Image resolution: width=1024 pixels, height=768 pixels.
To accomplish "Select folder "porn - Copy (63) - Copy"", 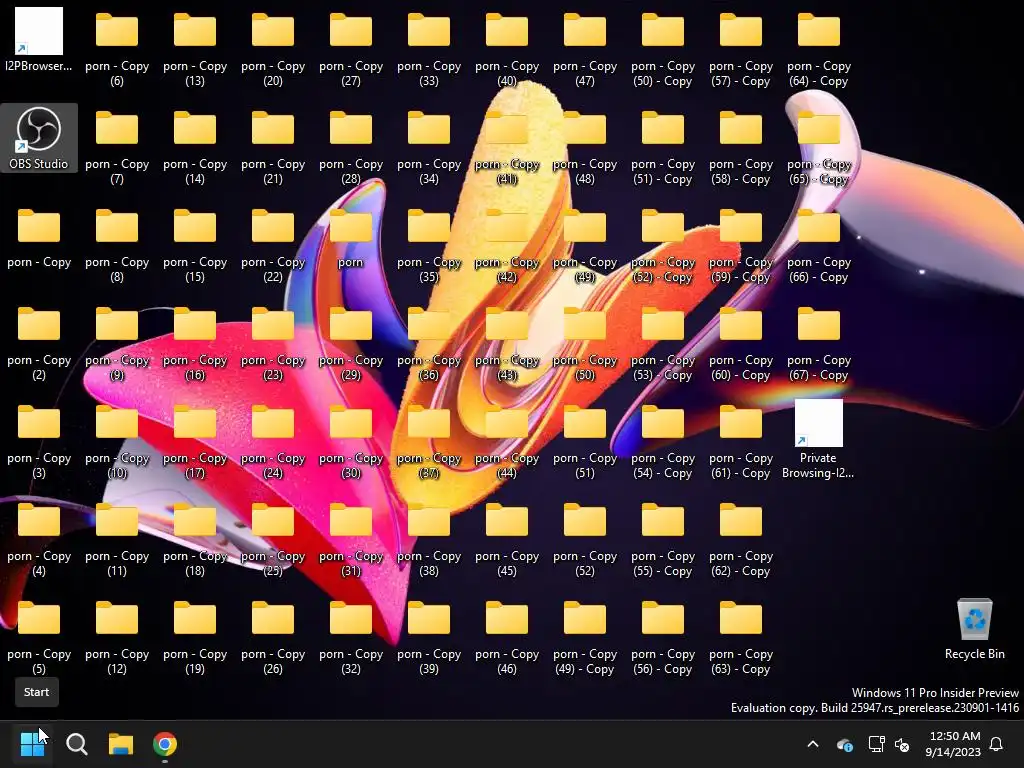I will (x=741, y=637).
